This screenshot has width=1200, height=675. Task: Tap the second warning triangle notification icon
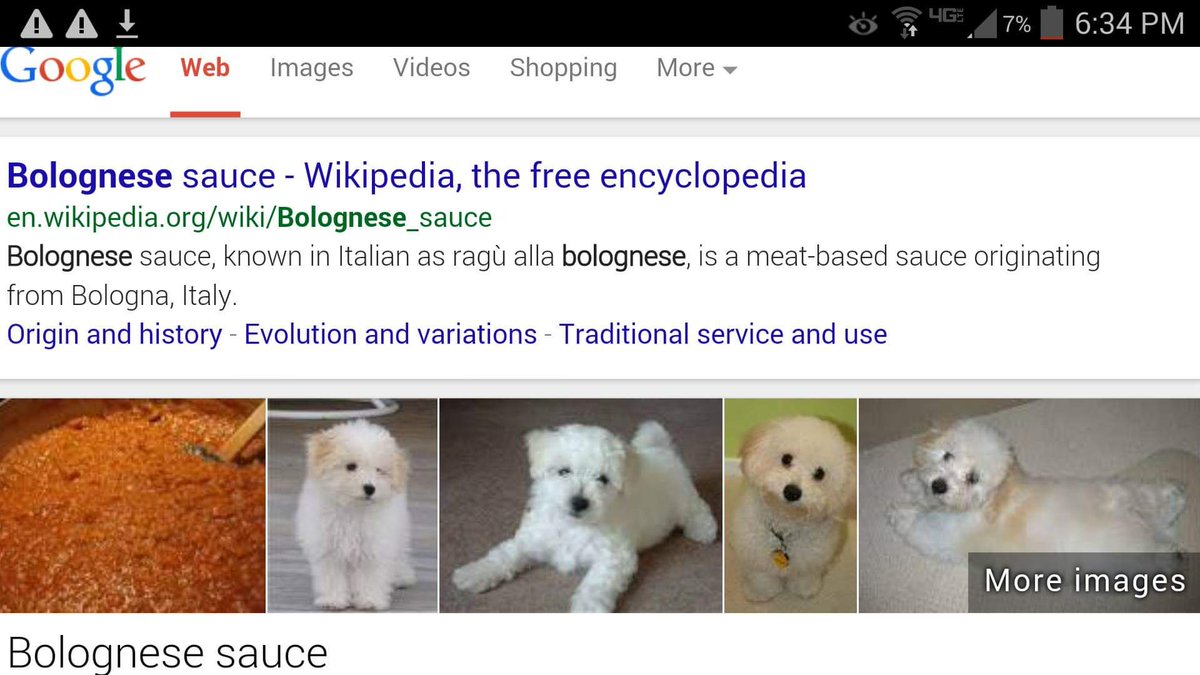pyautogui.click(x=82, y=23)
